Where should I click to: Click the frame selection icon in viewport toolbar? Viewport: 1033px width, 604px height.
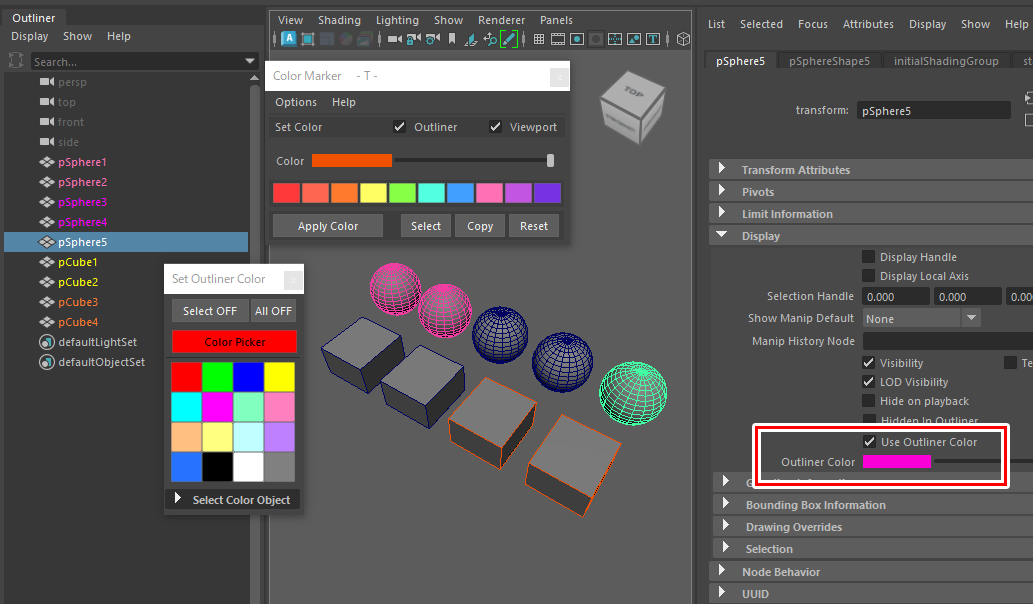click(x=308, y=39)
